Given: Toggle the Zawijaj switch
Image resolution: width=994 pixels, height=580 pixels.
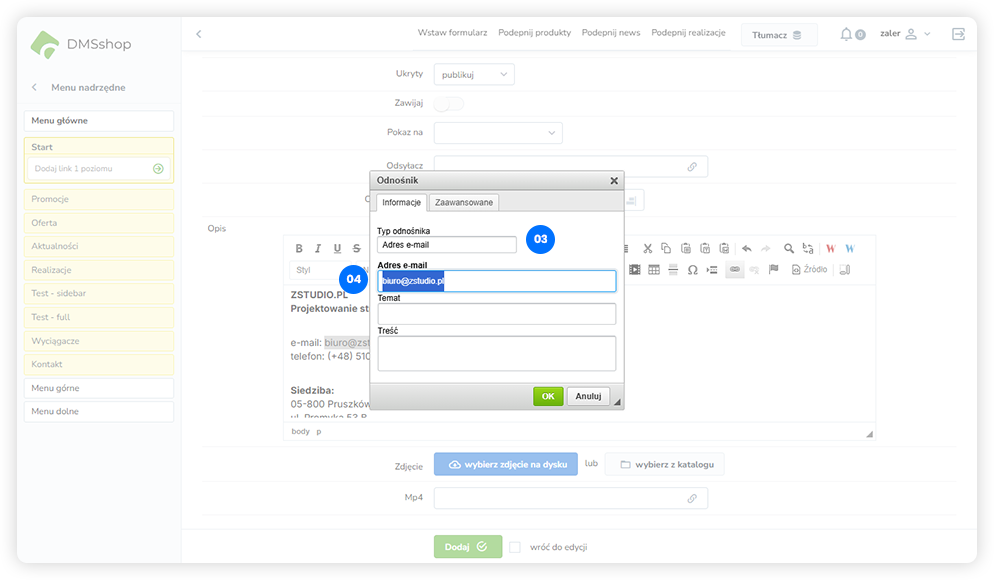Looking at the screenshot, I should tap(449, 103).
